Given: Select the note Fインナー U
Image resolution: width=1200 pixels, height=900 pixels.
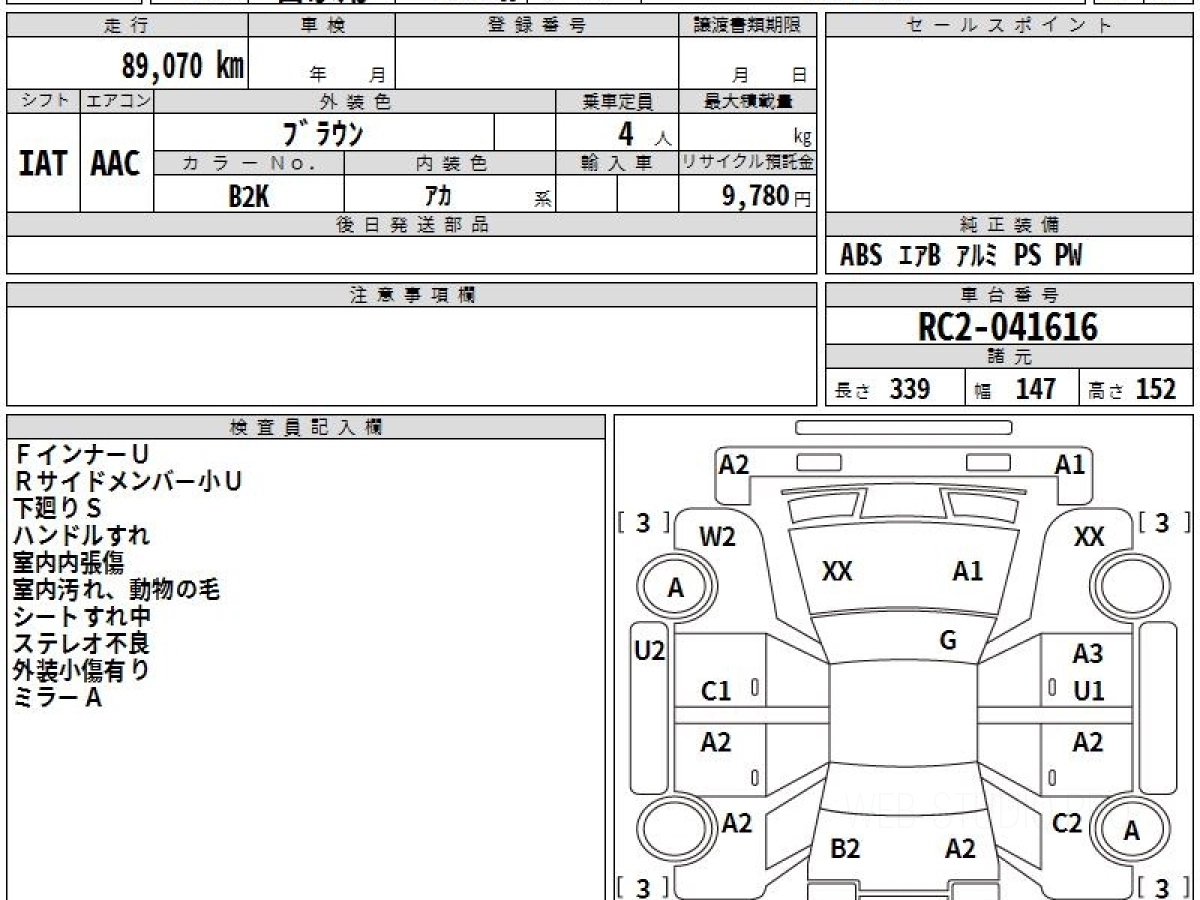Looking at the screenshot, I should point(81,455).
